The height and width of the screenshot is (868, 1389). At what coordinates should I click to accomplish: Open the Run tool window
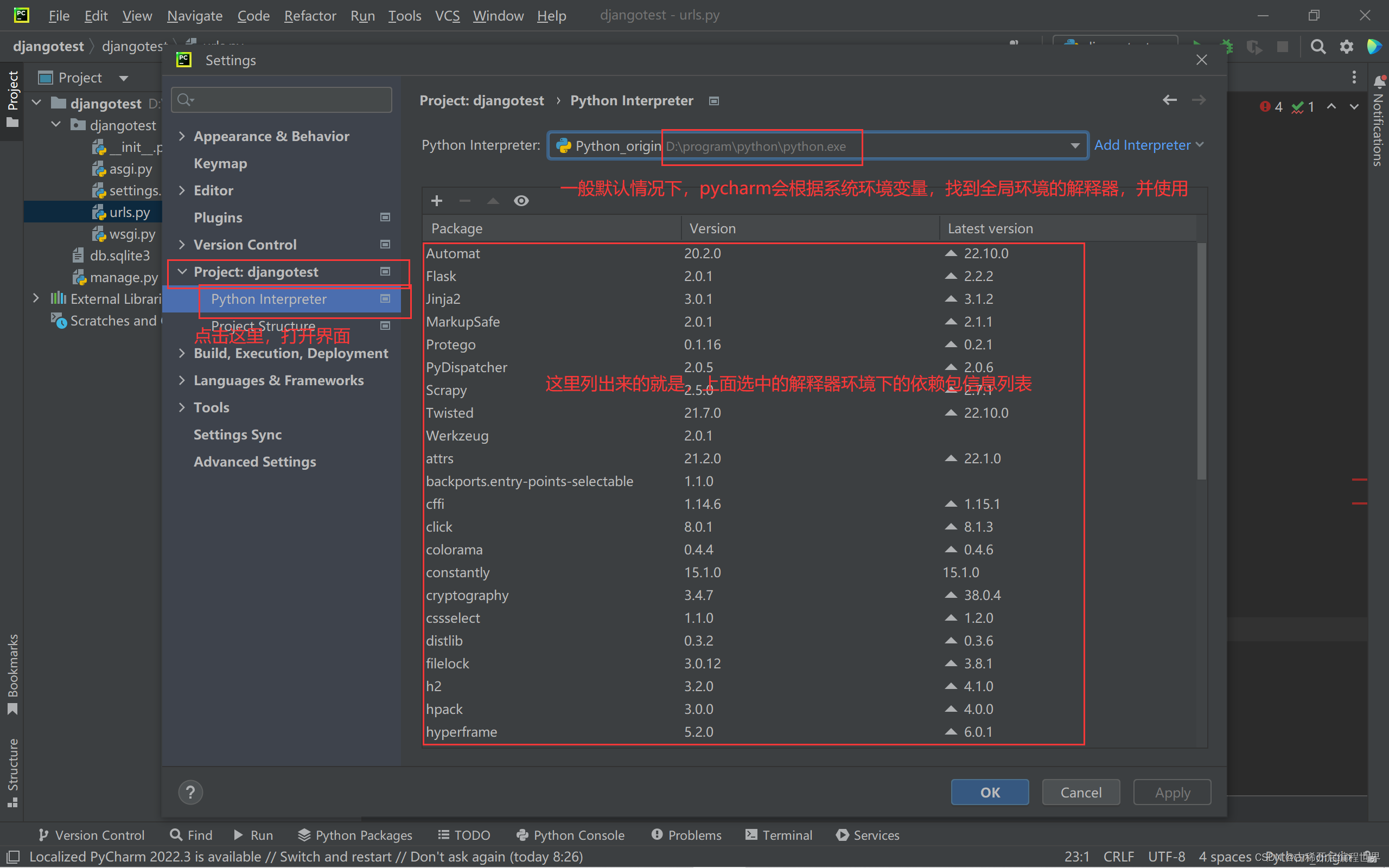point(253,835)
